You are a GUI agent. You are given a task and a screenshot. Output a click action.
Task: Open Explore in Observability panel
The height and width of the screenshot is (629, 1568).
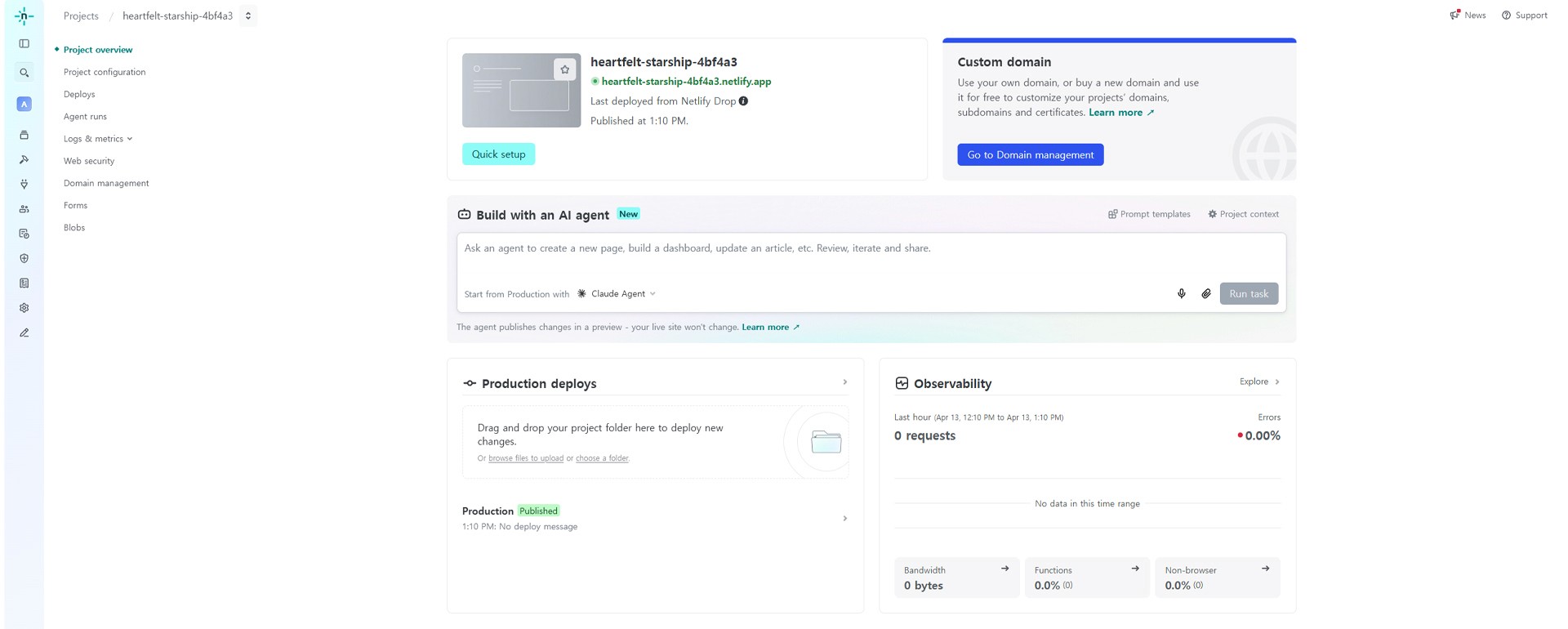pyautogui.click(x=1259, y=381)
